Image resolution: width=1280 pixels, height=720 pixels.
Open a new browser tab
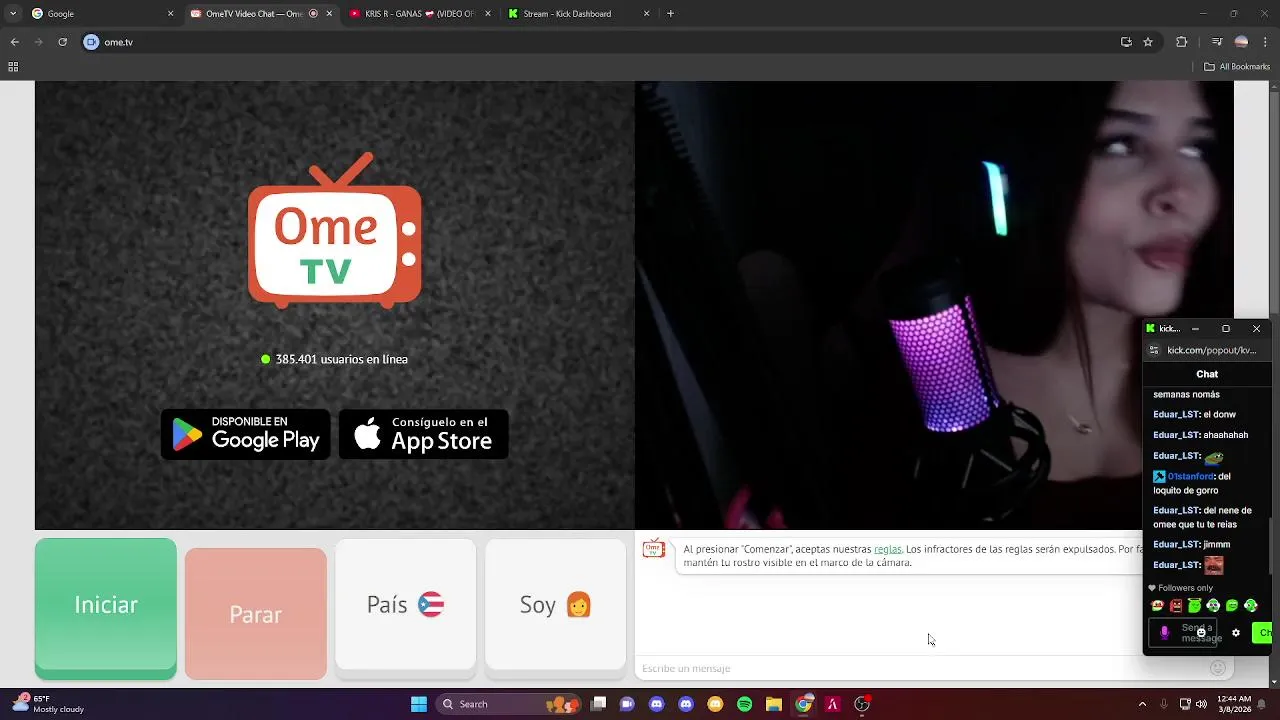click(x=670, y=14)
